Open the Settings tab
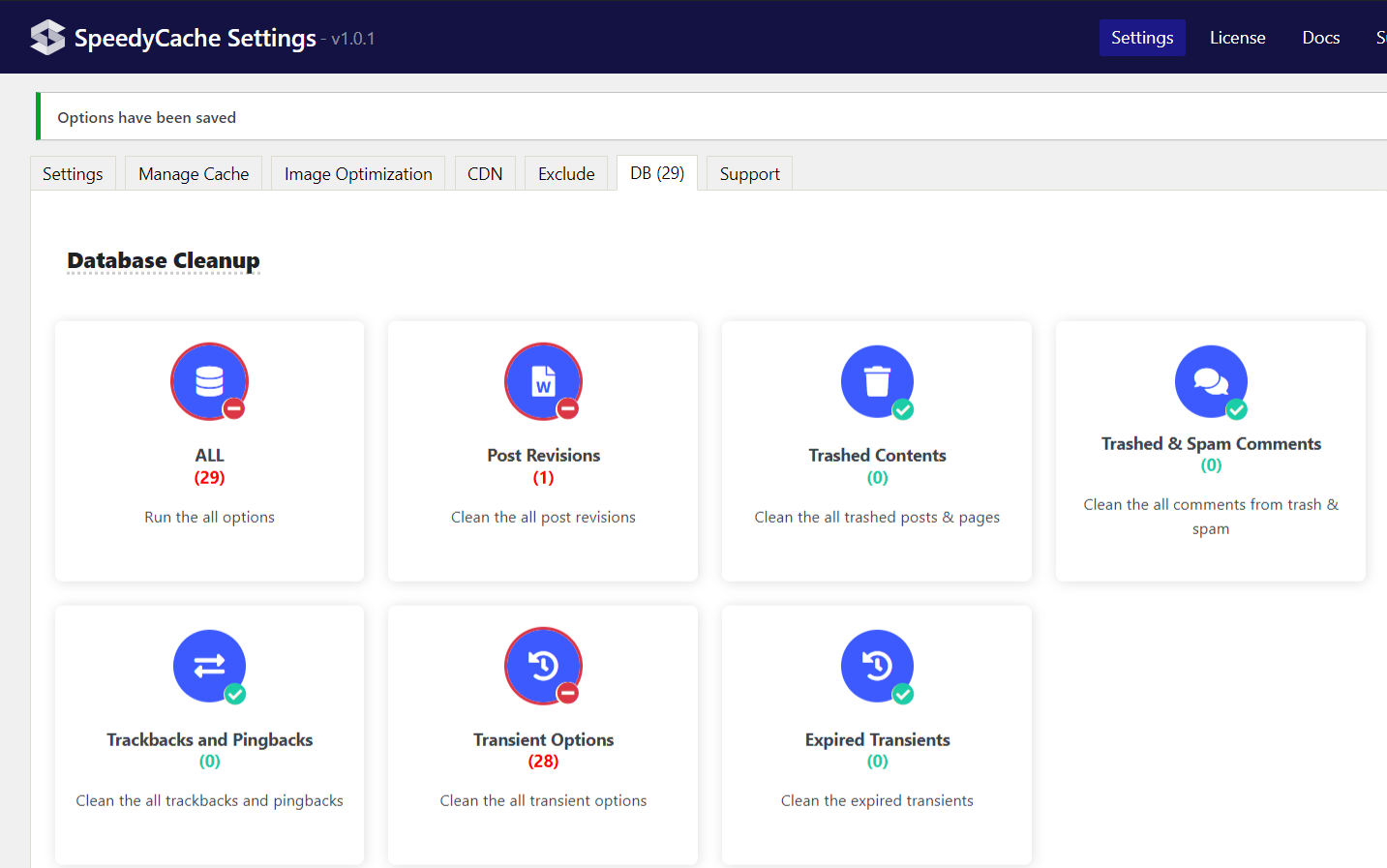 (x=73, y=173)
